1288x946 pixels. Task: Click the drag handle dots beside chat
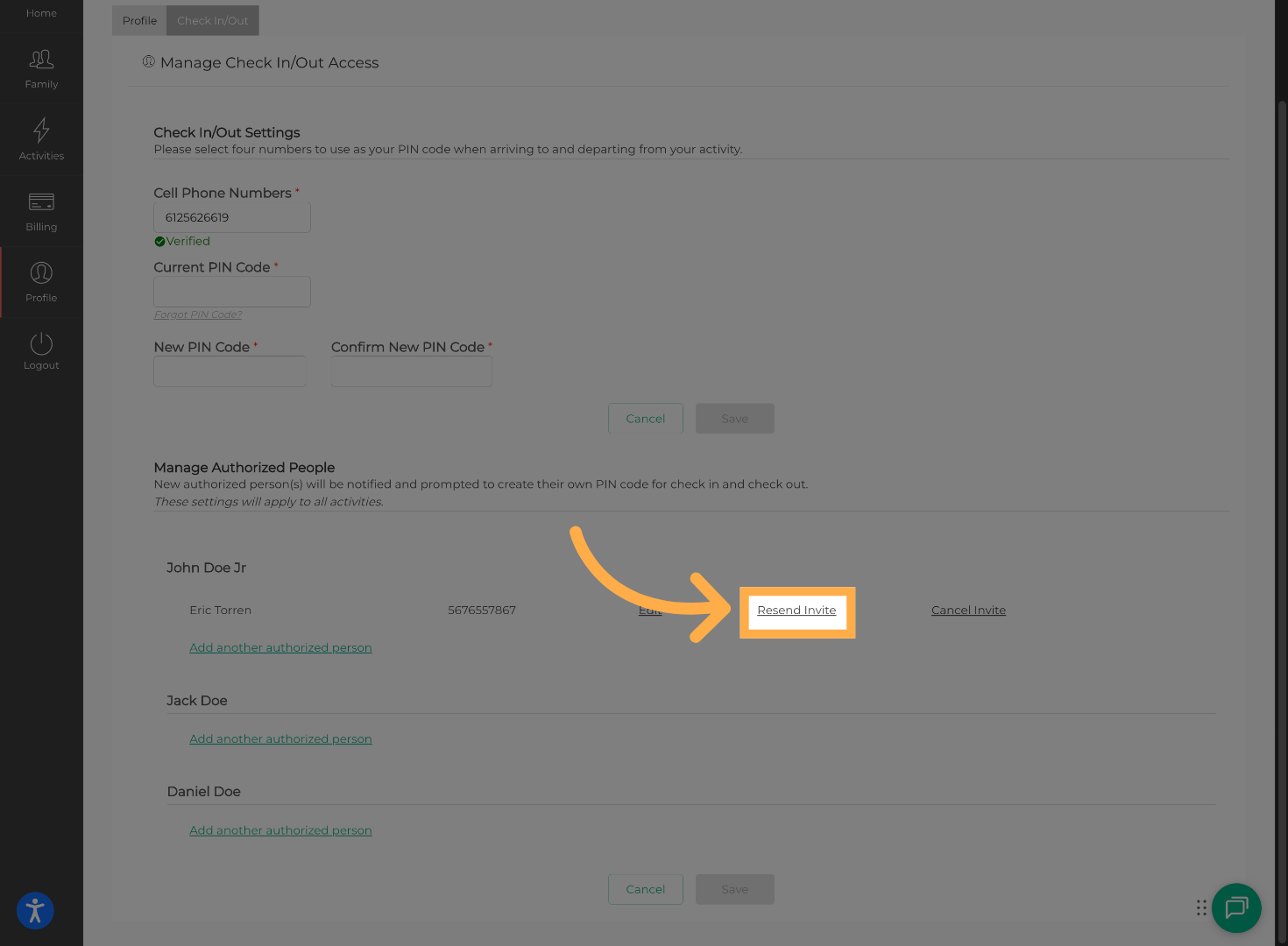click(1201, 907)
